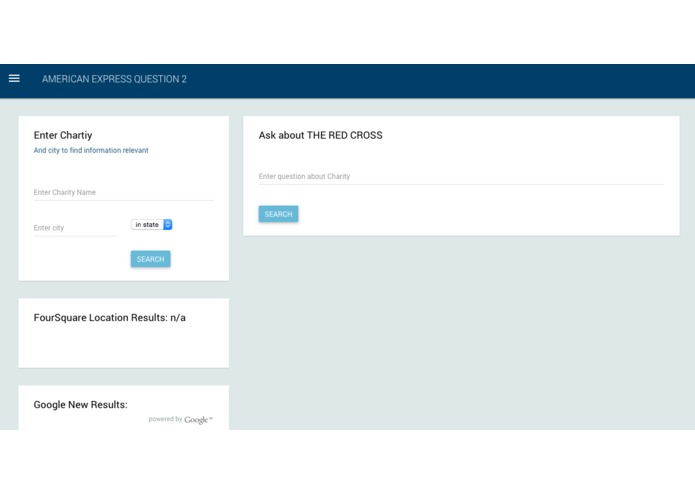The height and width of the screenshot is (494, 695).
Task: Click FourSquare Location Results: n/a heading
Action: pyautogui.click(x=109, y=318)
